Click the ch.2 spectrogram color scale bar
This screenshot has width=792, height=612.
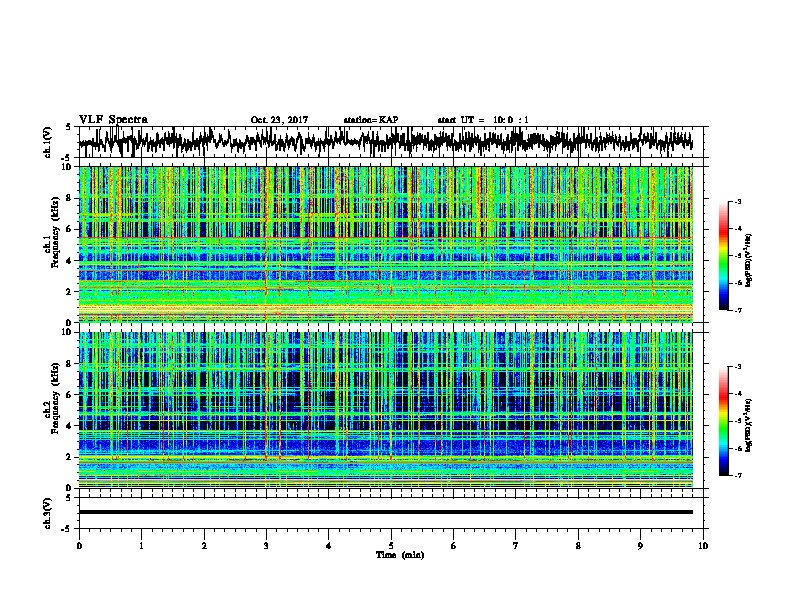point(723,421)
